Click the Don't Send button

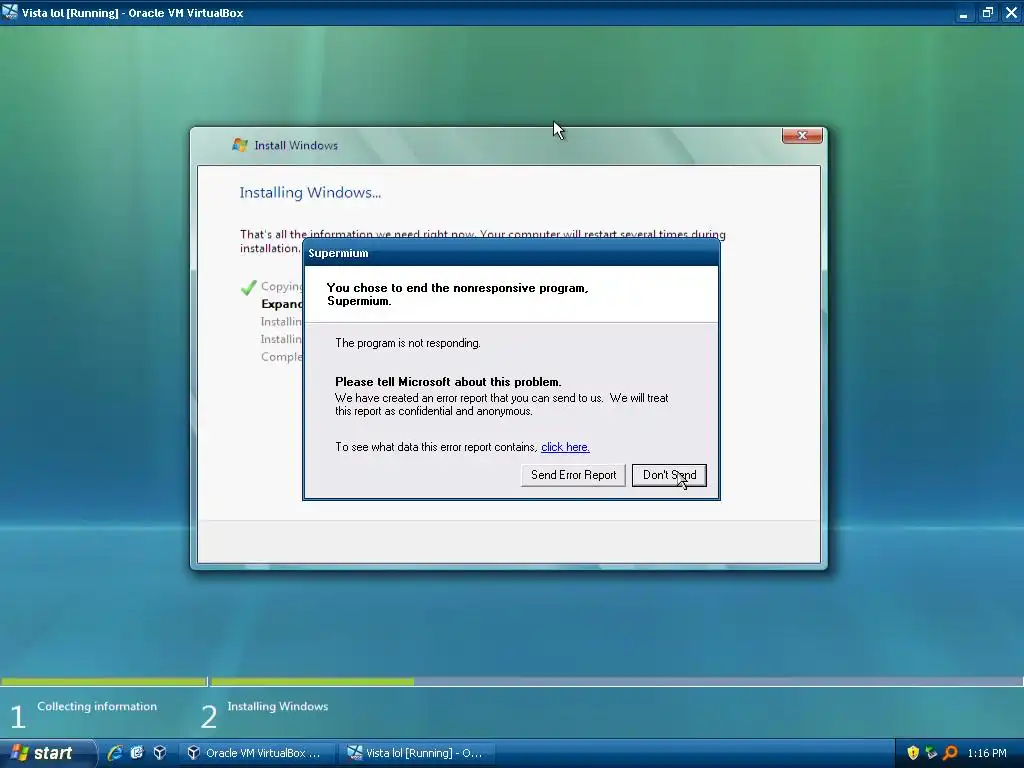pyautogui.click(x=669, y=475)
